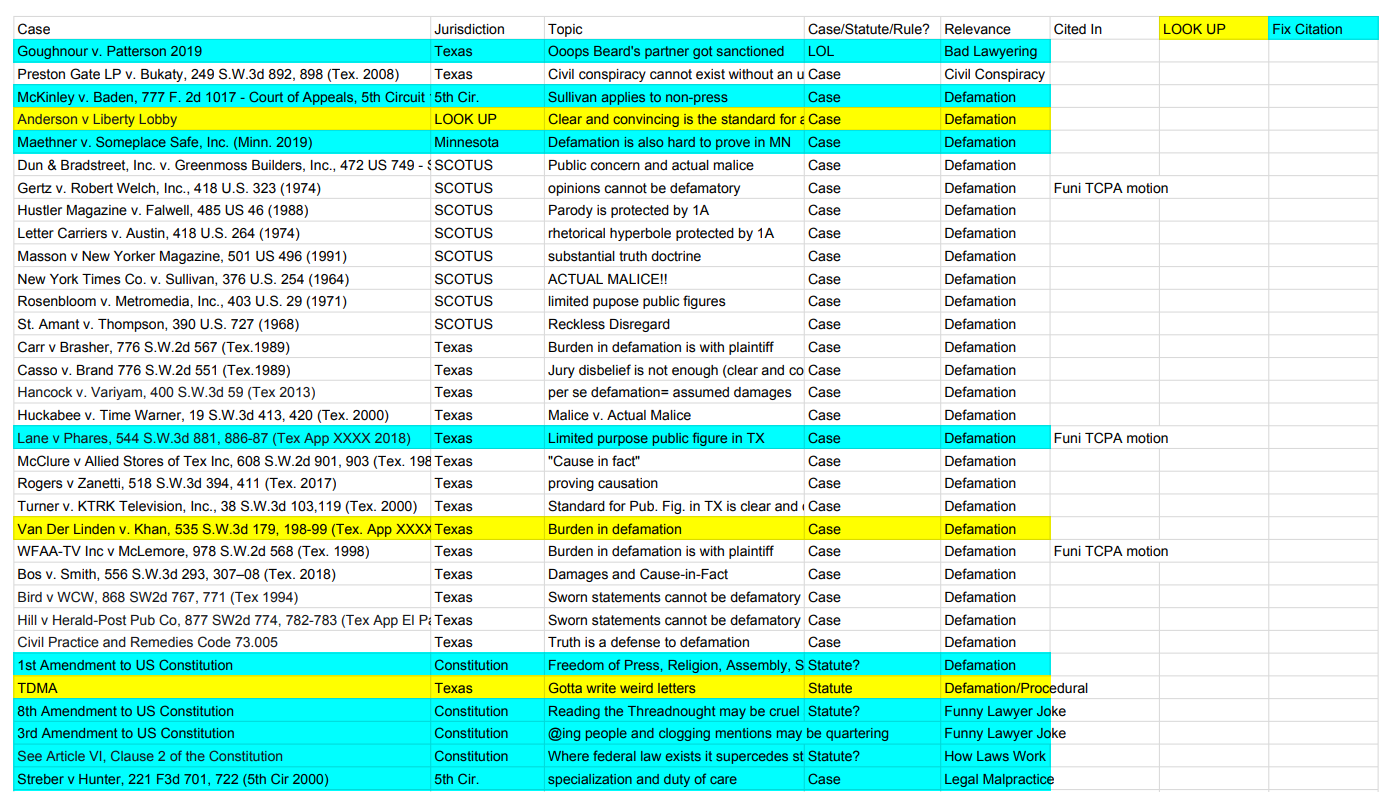Click the 'Case/Statute/Rule?' header cell

click(x=872, y=29)
